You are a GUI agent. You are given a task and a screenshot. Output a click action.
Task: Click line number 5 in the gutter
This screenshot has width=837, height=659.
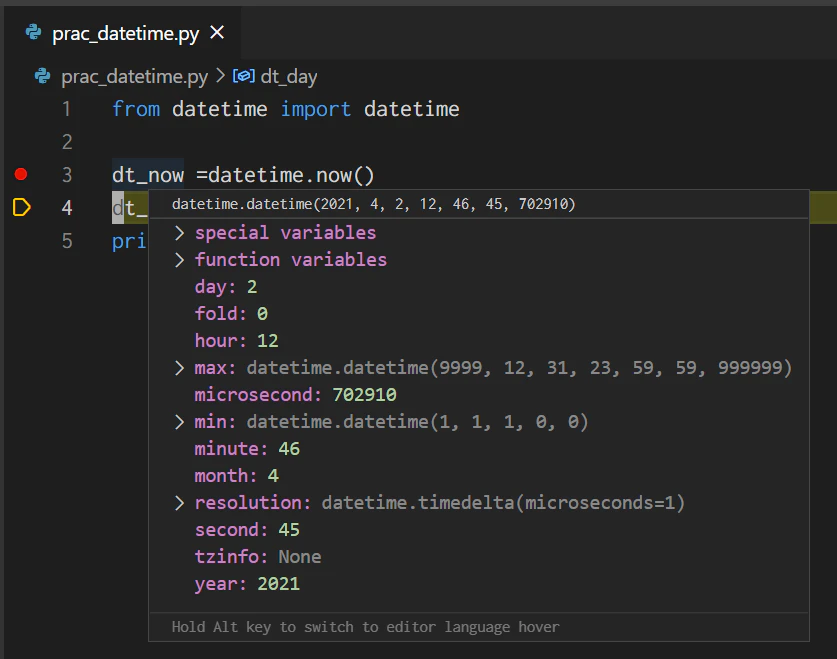[x=67, y=241]
